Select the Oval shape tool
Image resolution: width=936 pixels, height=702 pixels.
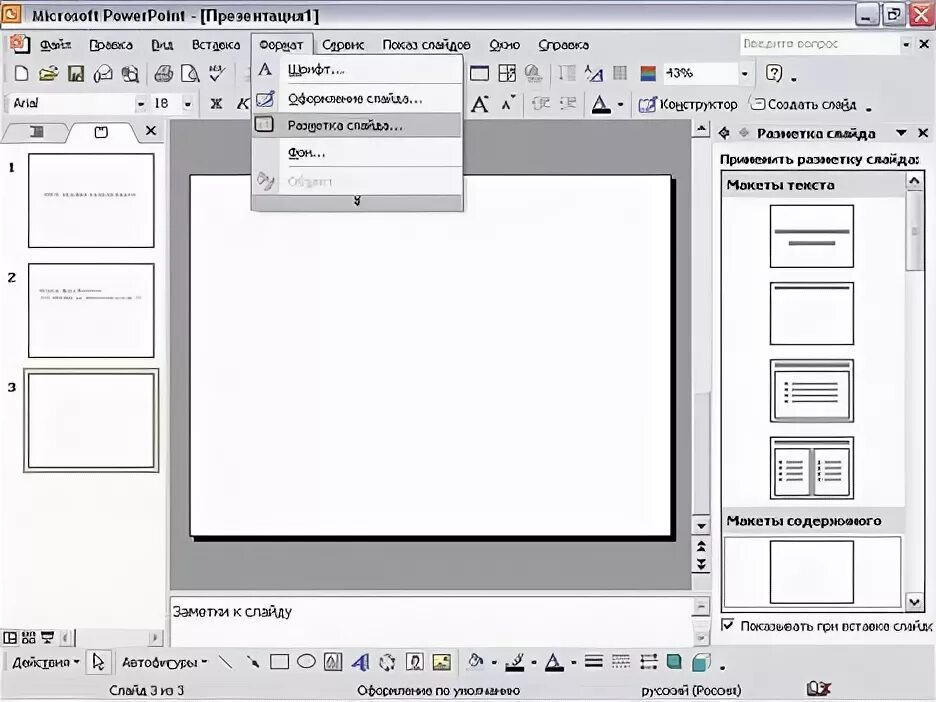click(306, 661)
